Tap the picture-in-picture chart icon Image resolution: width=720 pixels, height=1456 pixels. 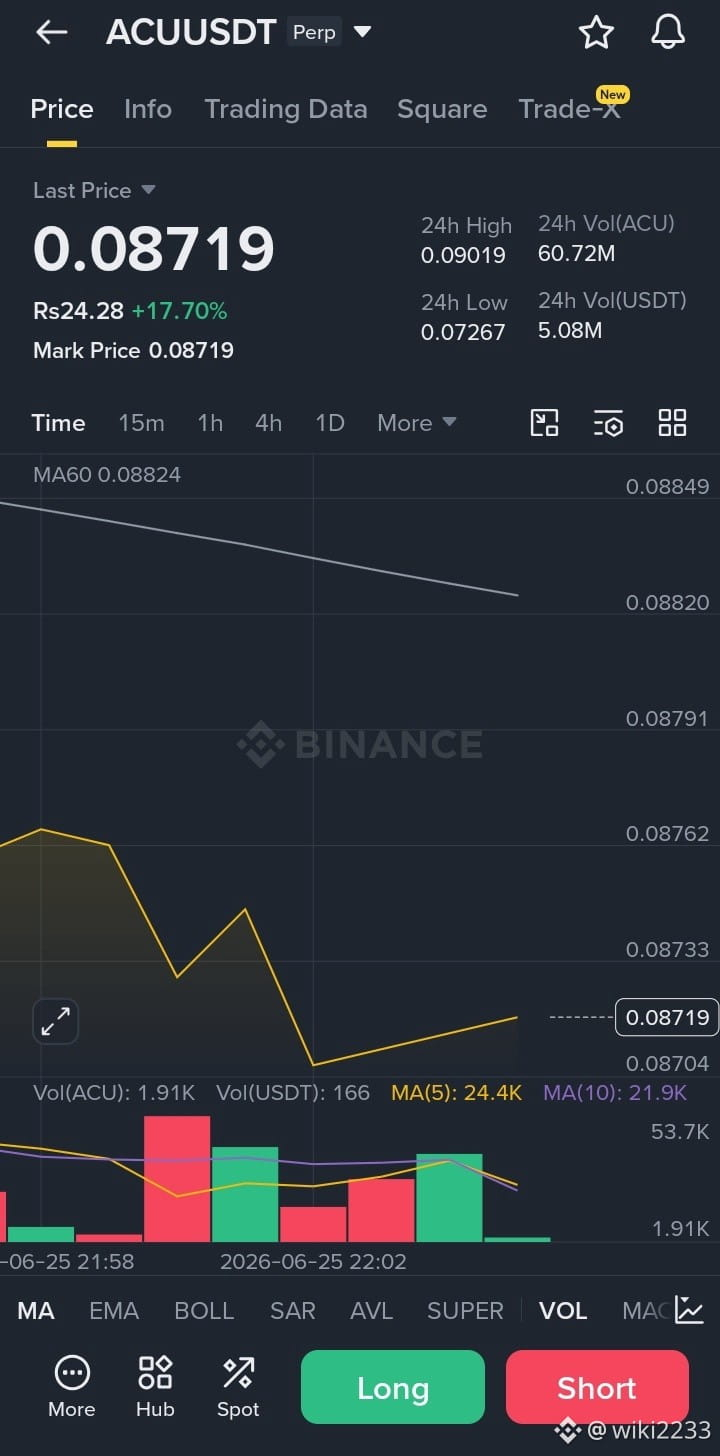(544, 423)
